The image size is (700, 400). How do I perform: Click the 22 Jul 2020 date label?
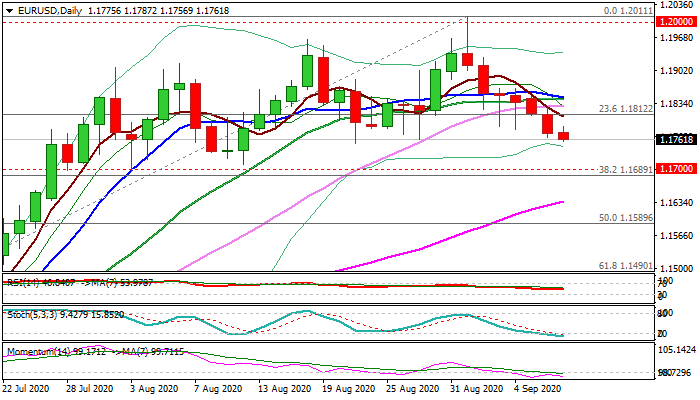[x=28, y=387]
